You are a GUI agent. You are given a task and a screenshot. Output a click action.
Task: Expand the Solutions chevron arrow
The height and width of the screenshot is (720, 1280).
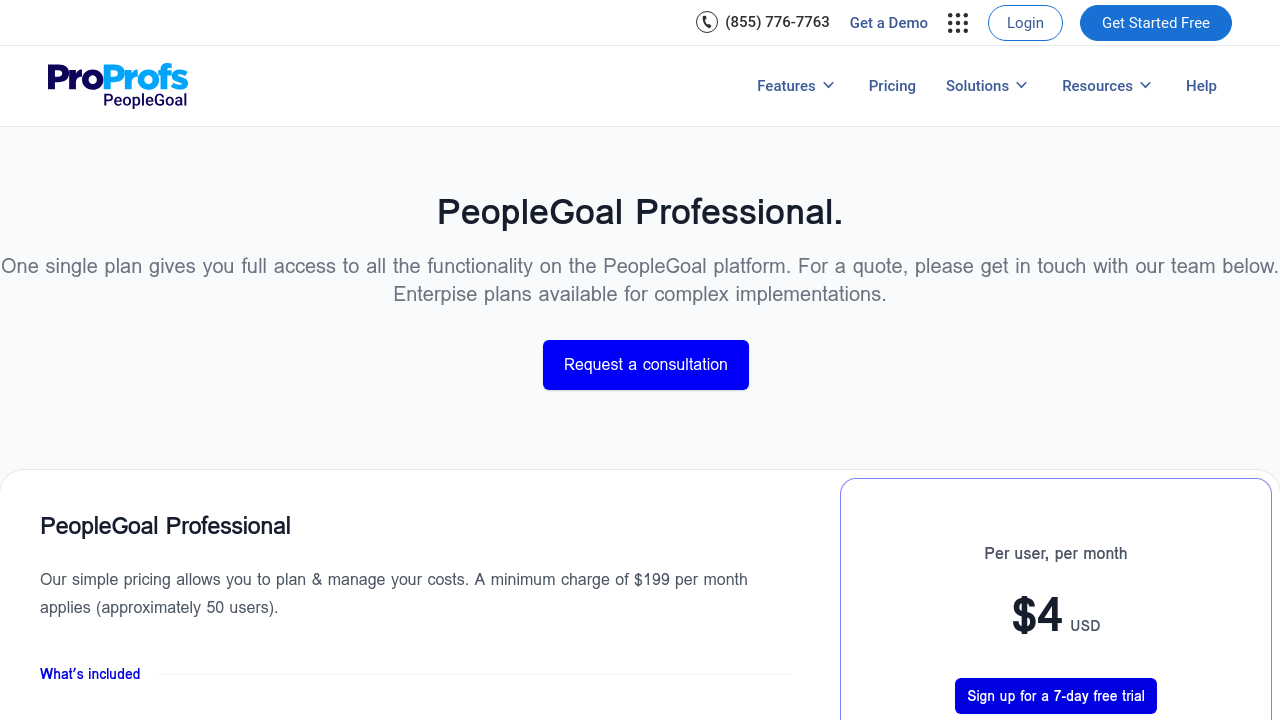click(x=1022, y=86)
